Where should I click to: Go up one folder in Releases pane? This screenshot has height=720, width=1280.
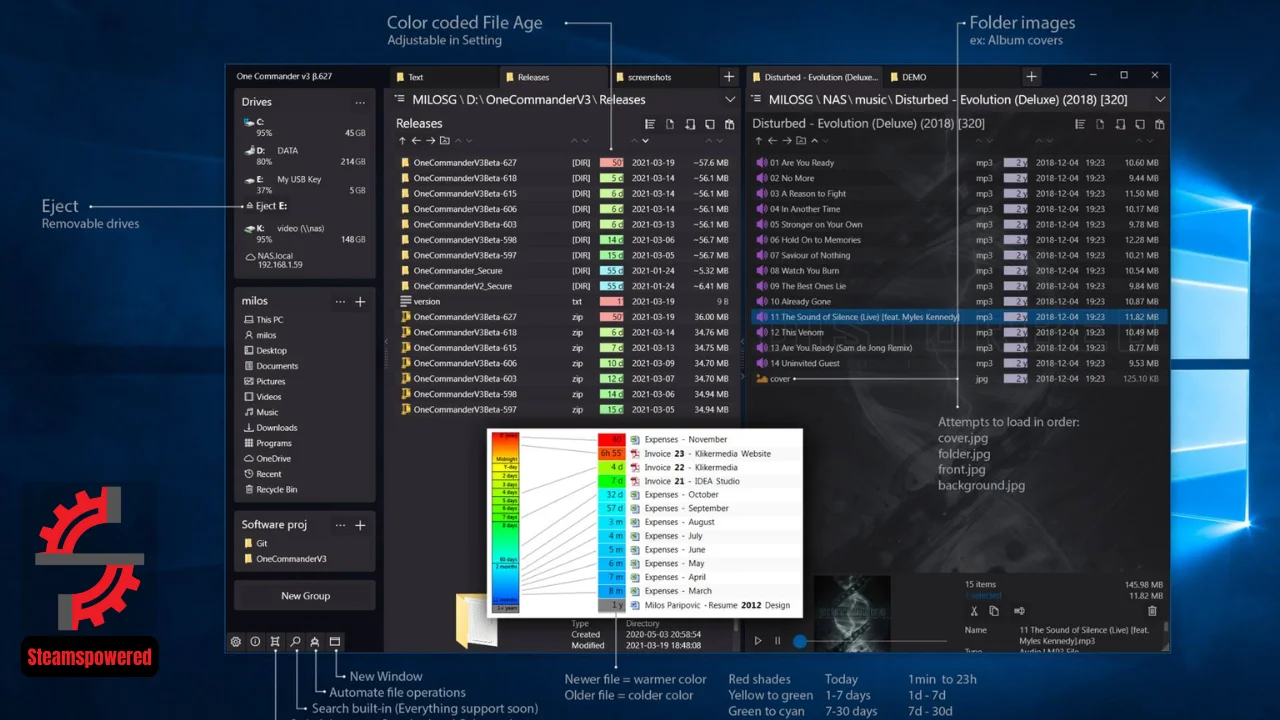[x=401, y=141]
